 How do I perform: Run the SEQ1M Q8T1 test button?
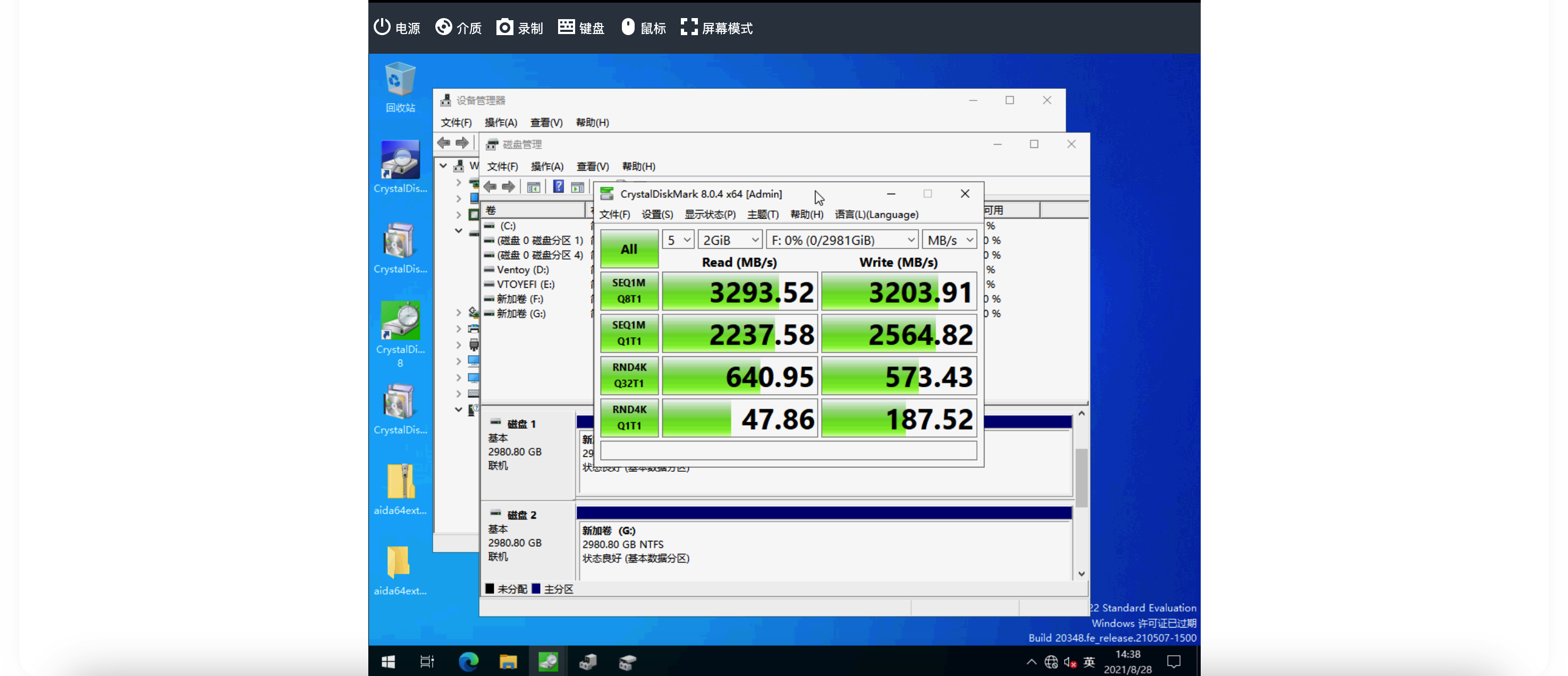[629, 290]
